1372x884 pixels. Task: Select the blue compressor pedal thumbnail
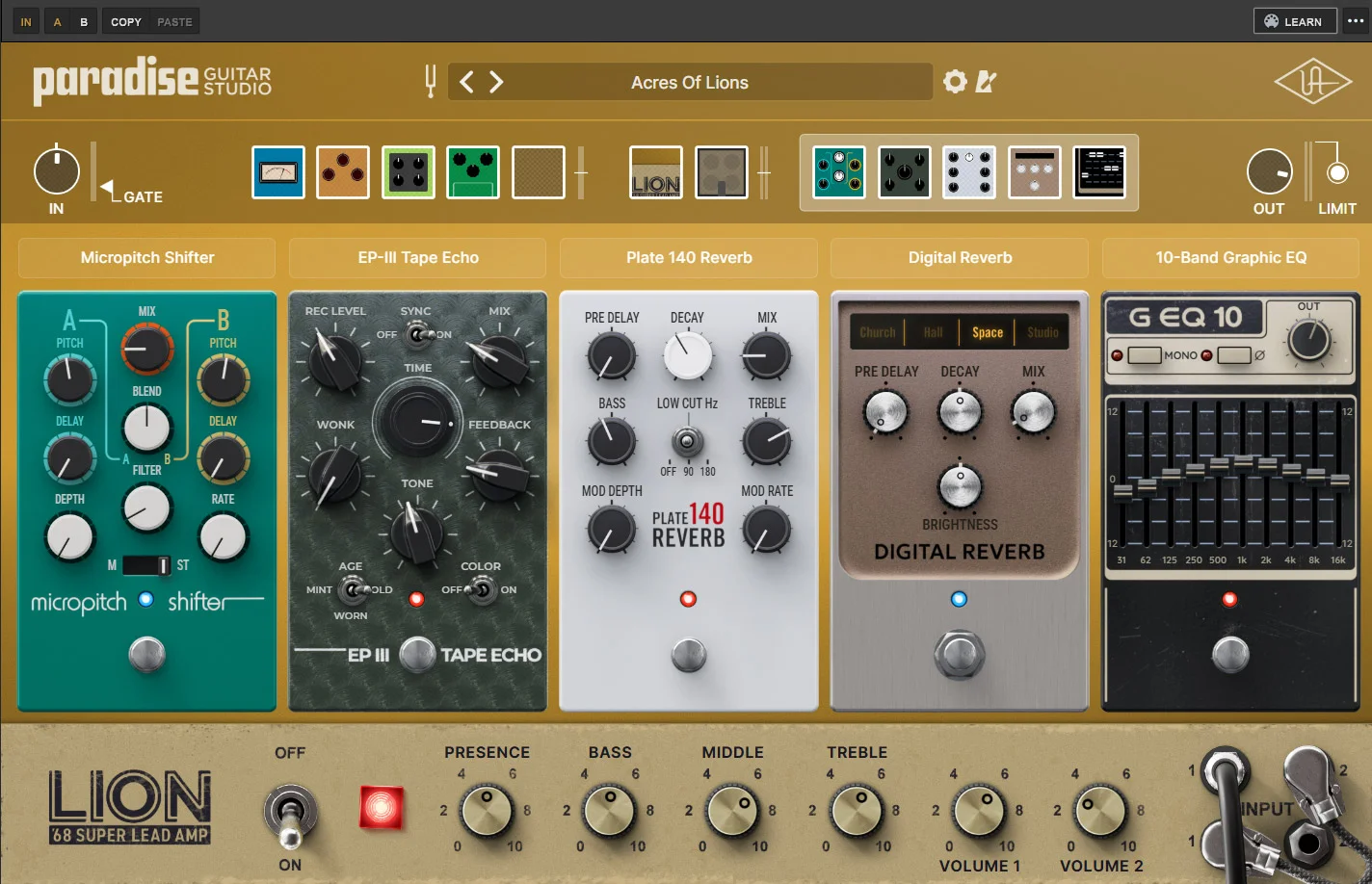(278, 172)
